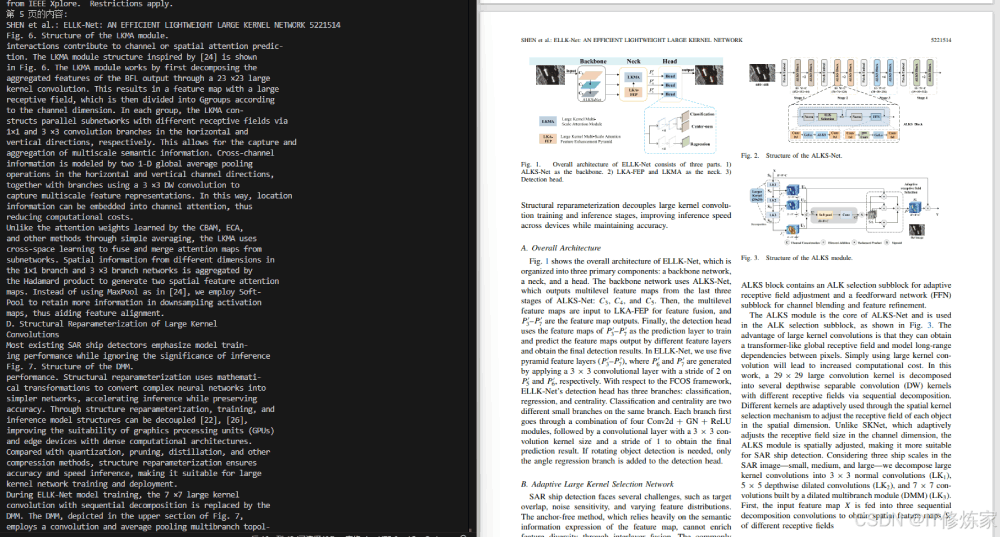Click the '第 5 页的内容:' line in the terminal

(36, 14)
